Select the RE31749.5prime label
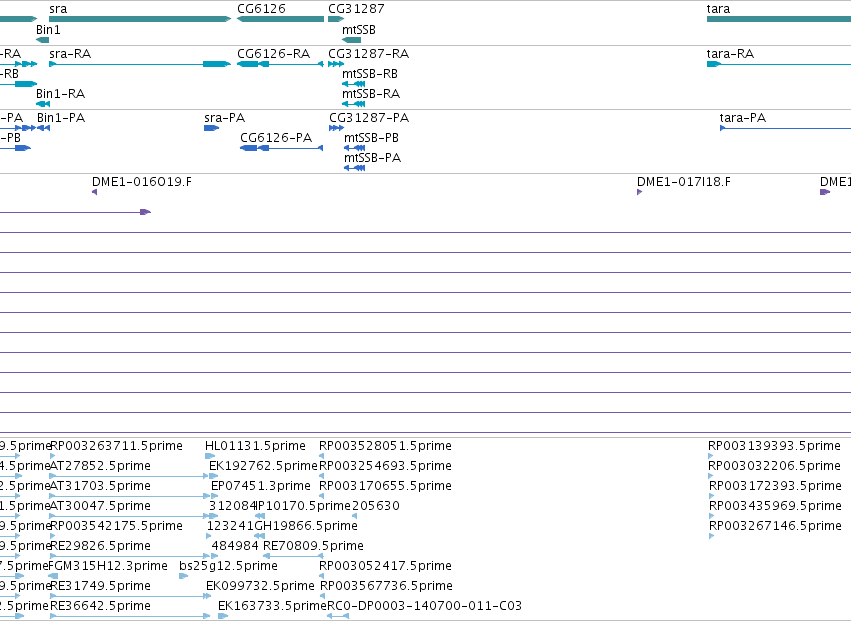The image size is (851, 621). tap(100, 586)
